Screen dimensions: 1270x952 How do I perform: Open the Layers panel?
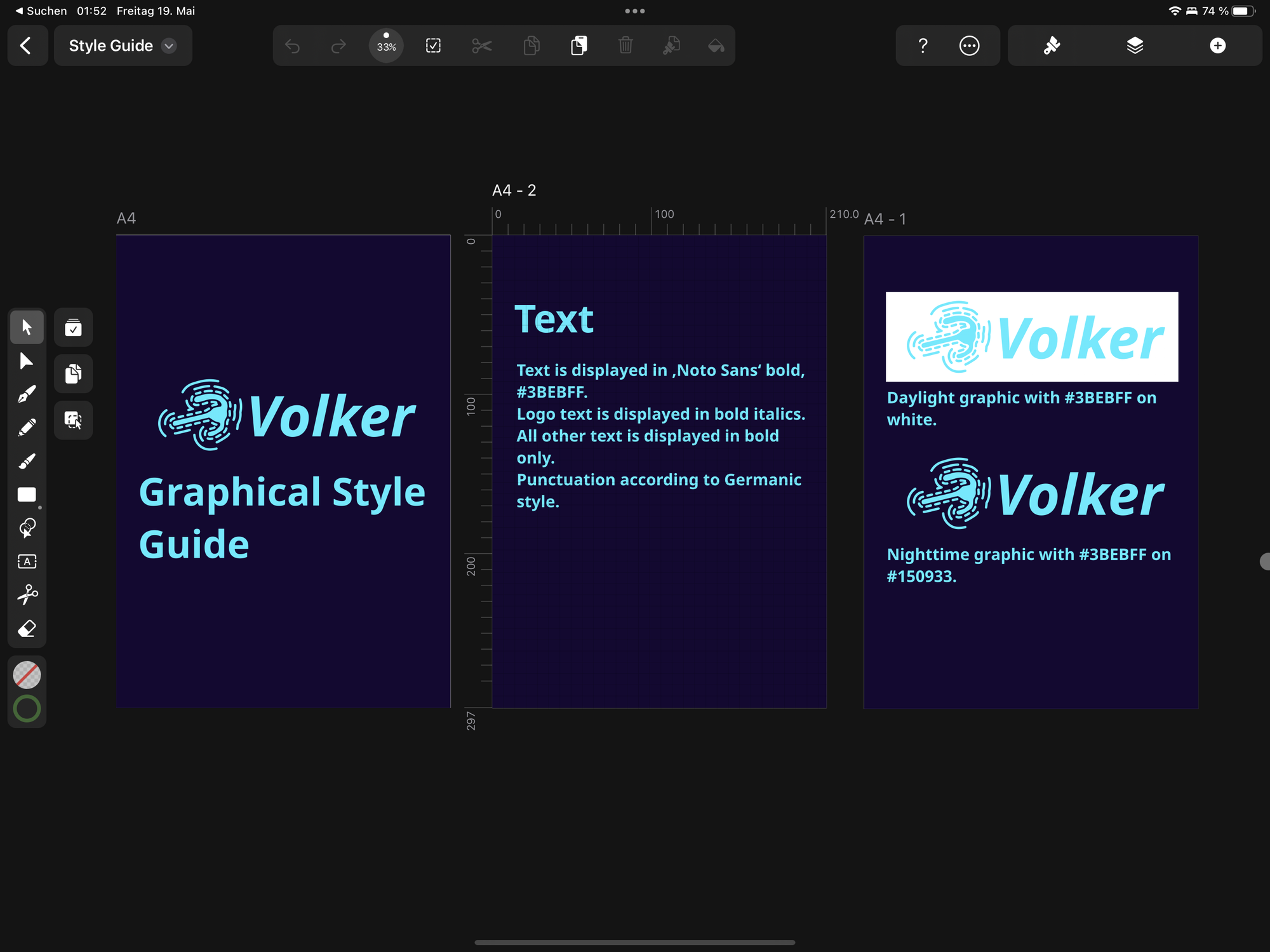click(1135, 46)
